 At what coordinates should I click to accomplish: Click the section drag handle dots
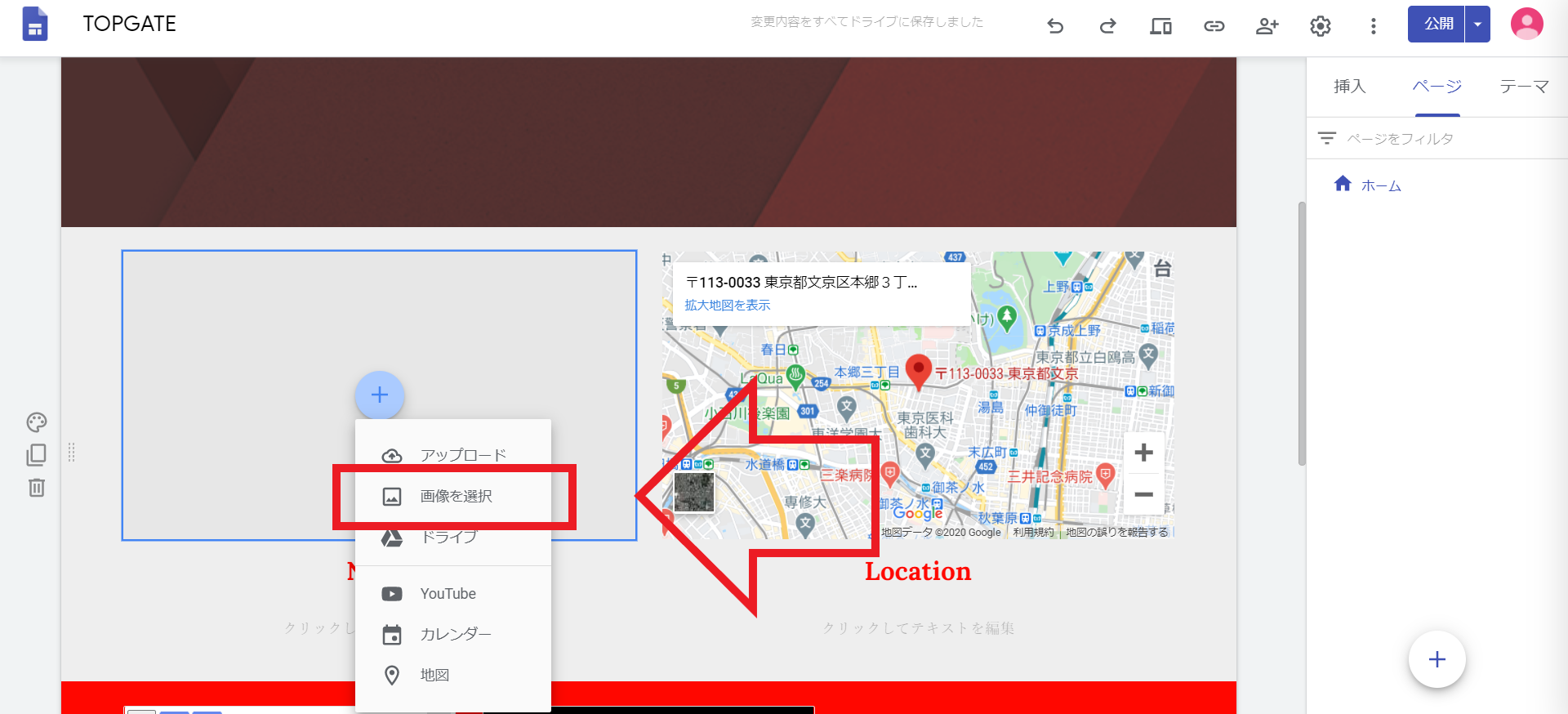(x=71, y=452)
